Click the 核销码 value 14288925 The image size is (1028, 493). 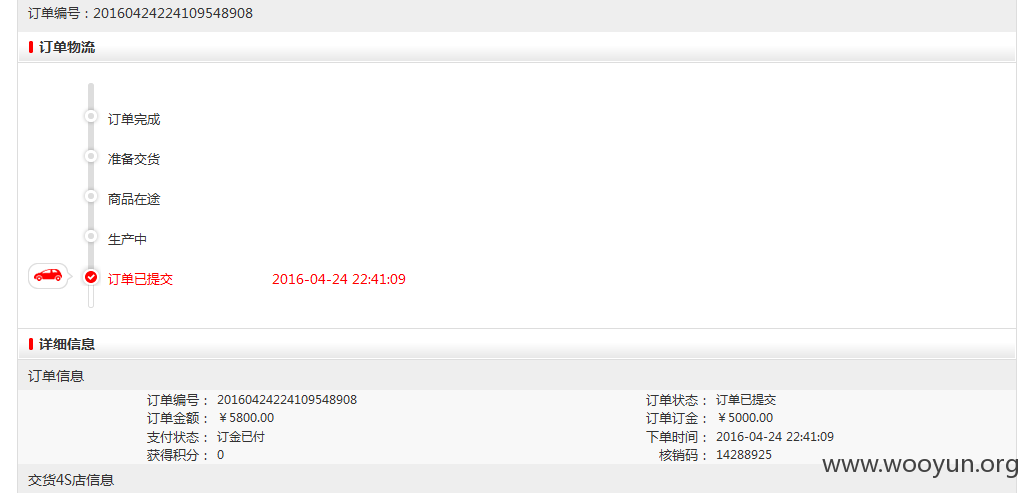point(744,455)
